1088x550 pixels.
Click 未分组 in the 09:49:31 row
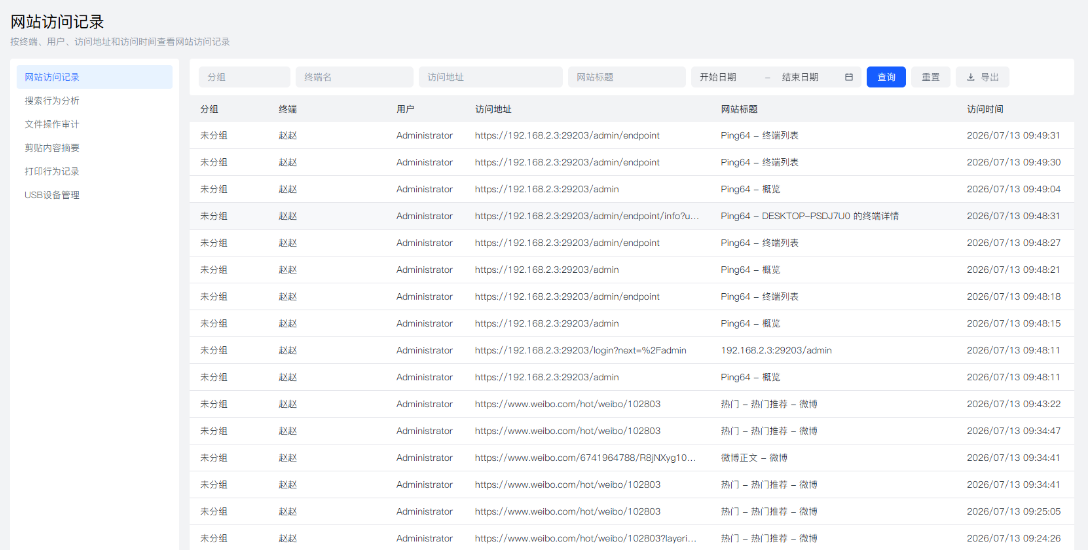click(214, 135)
